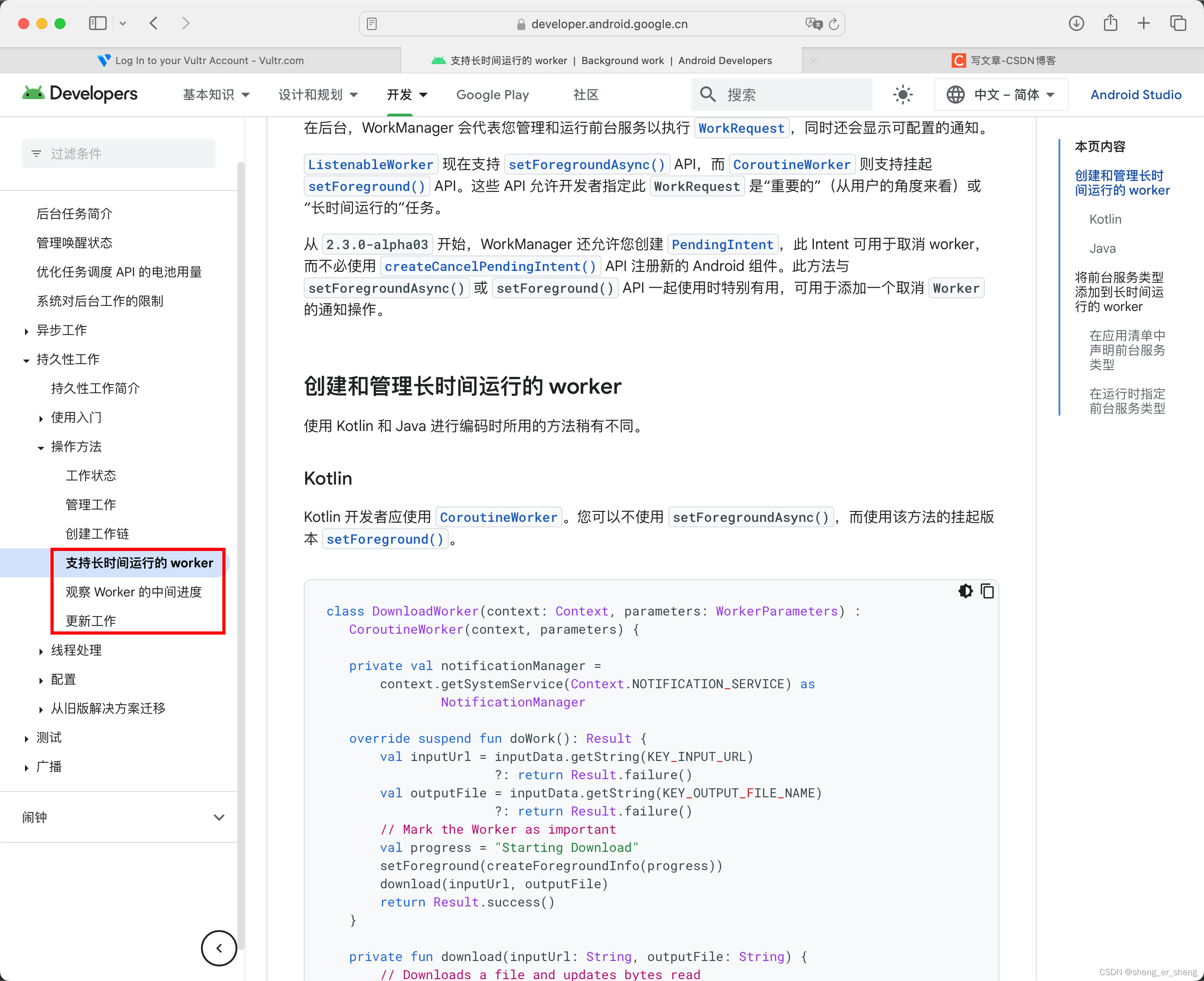
Task: Toggle light/dark theme sun icon
Action: pyautogui.click(x=903, y=95)
